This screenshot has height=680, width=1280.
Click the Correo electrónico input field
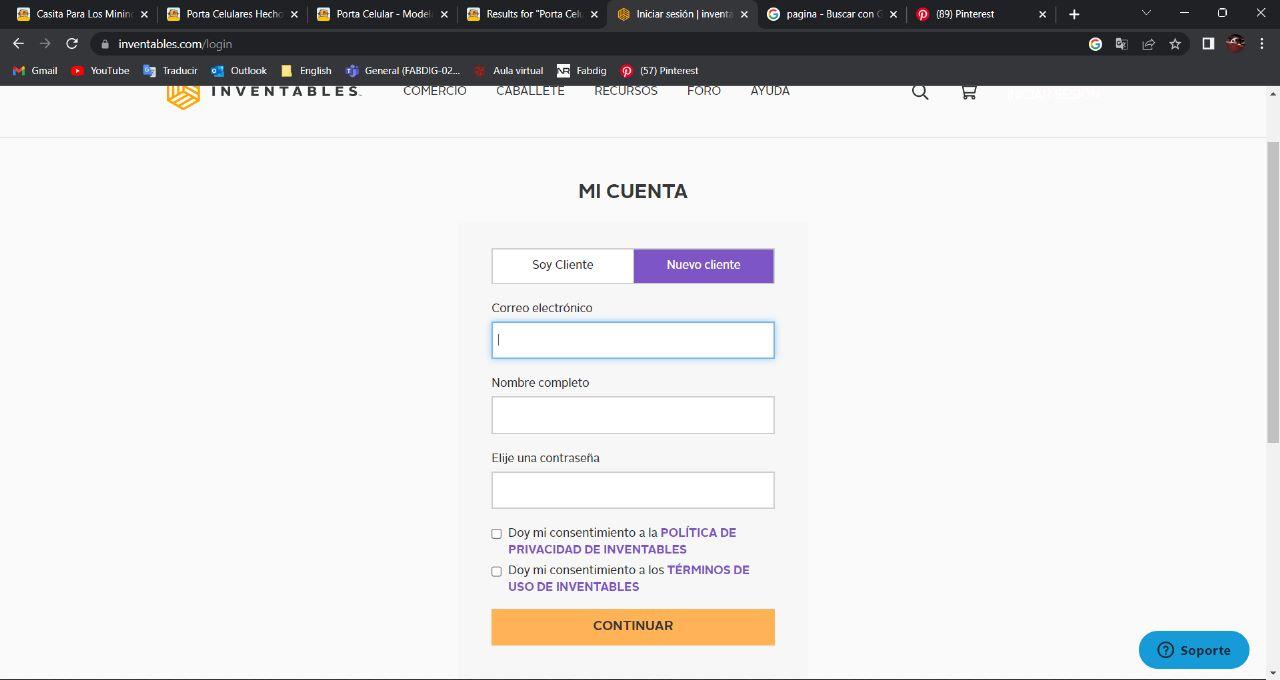tap(633, 340)
